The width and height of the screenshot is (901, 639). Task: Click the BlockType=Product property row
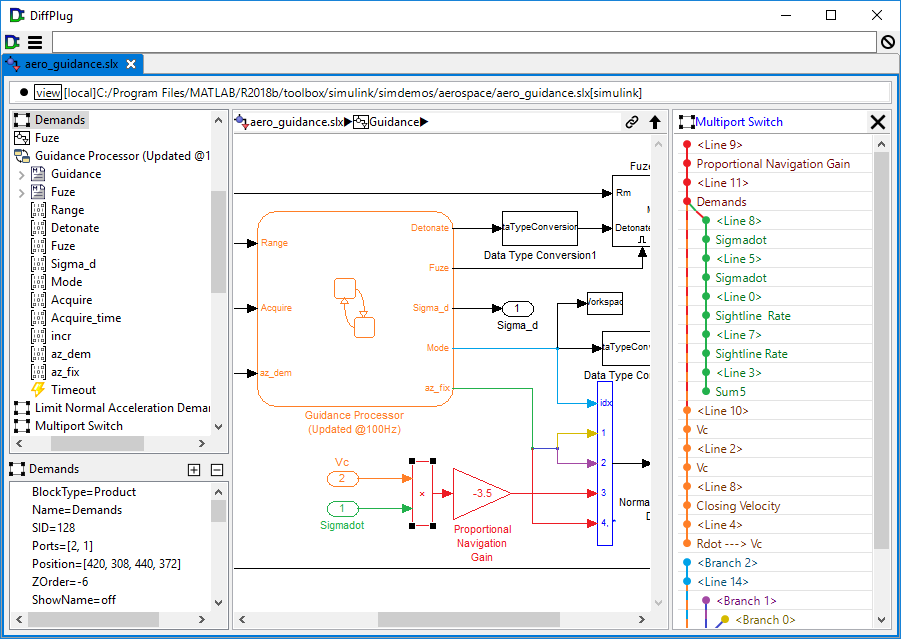(x=84, y=492)
